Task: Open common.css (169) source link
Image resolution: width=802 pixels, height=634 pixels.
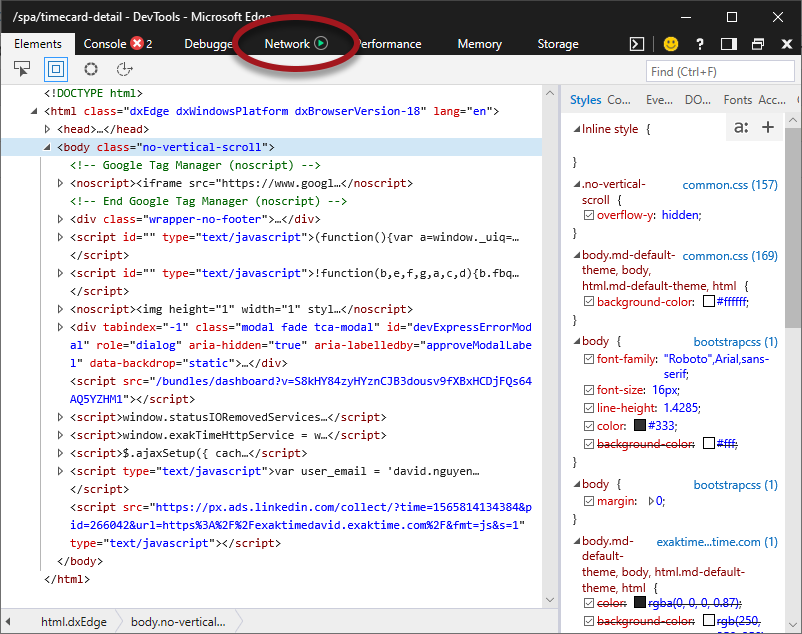Action: [x=730, y=256]
